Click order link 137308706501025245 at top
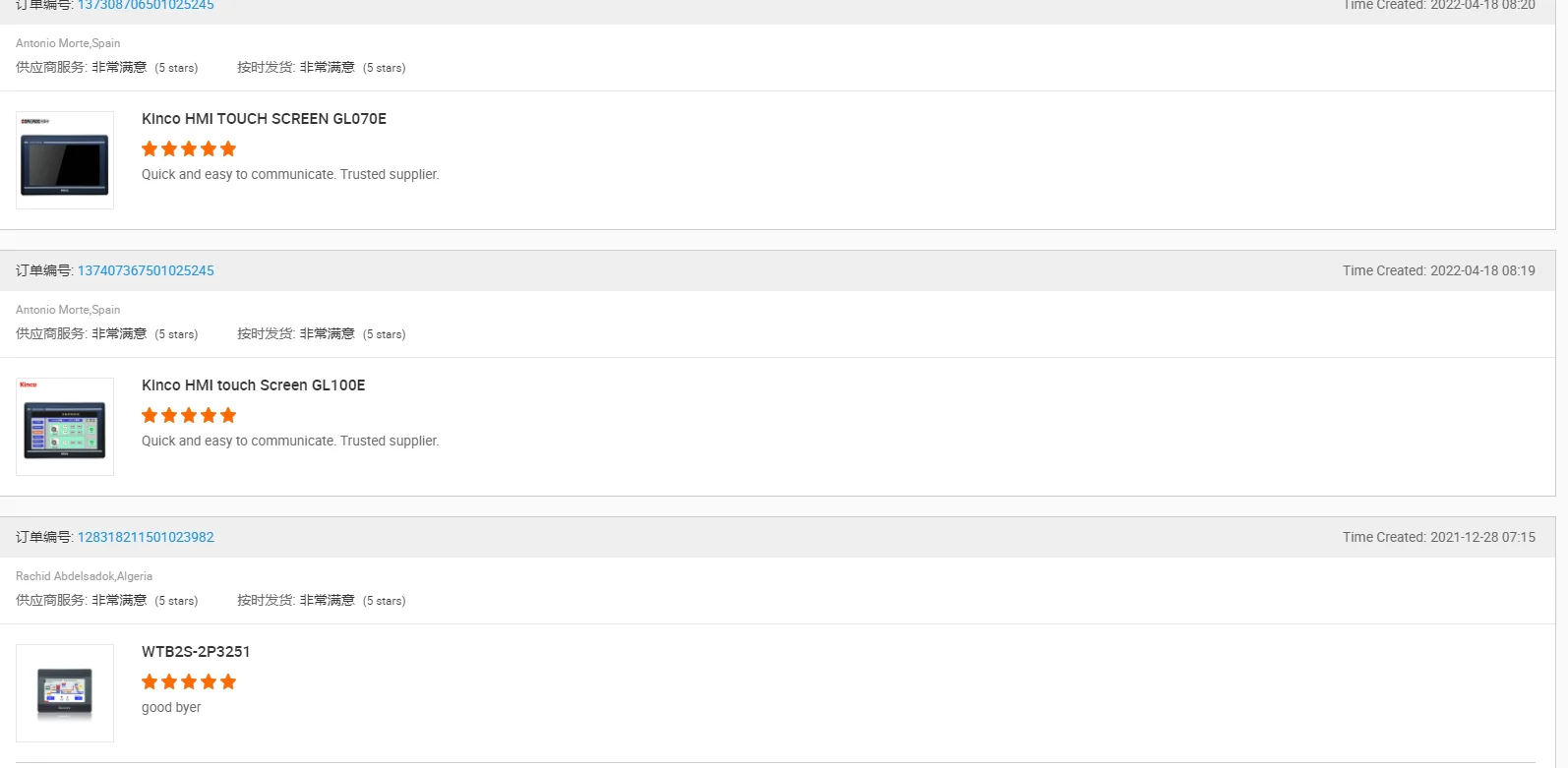This screenshot has height=768, width=1568. pos(146,5)
